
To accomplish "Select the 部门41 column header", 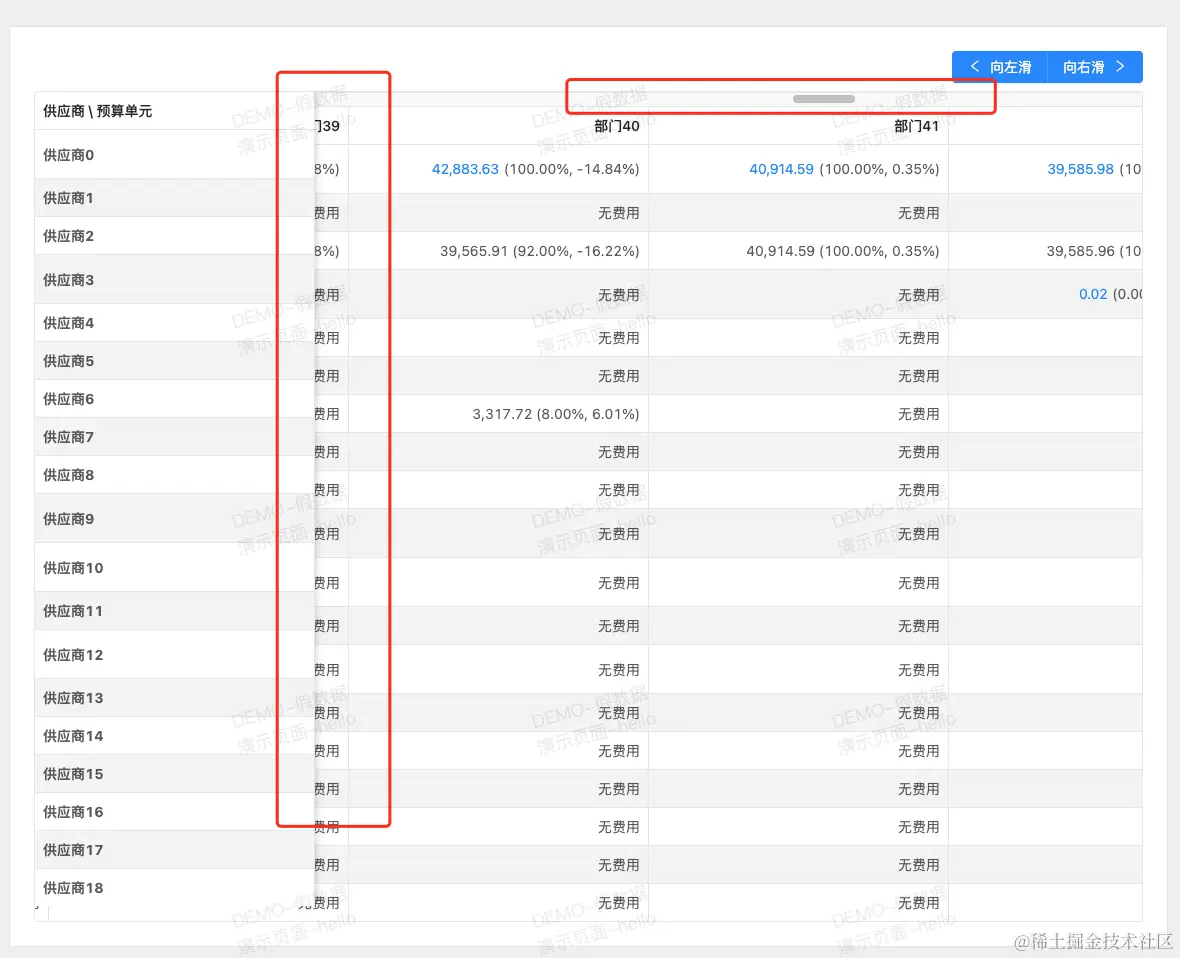I will coord(916,126).
